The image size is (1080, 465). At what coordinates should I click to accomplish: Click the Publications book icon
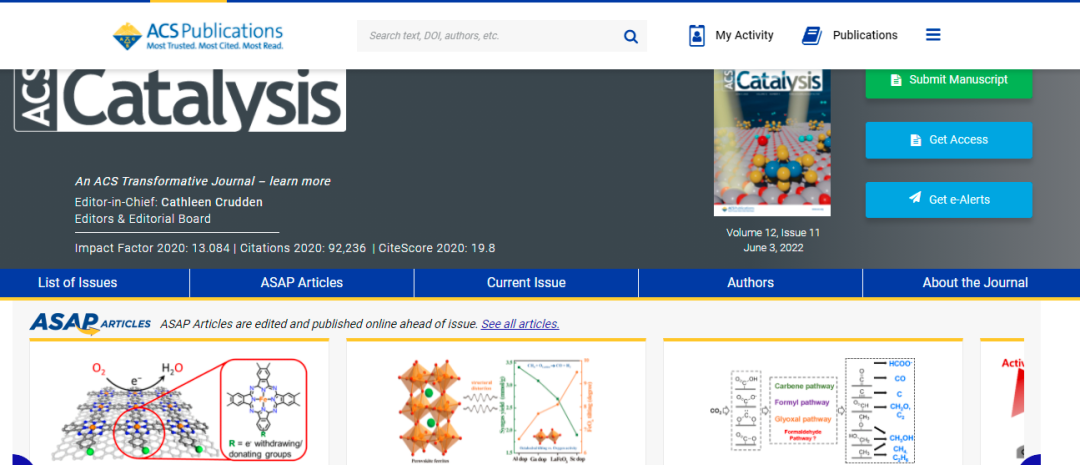[x=811, y=35]
